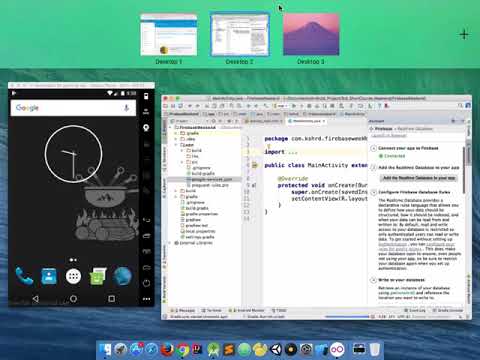
Task: Click the run configuration dropdown in toolbar
Action: click(281, 106)
